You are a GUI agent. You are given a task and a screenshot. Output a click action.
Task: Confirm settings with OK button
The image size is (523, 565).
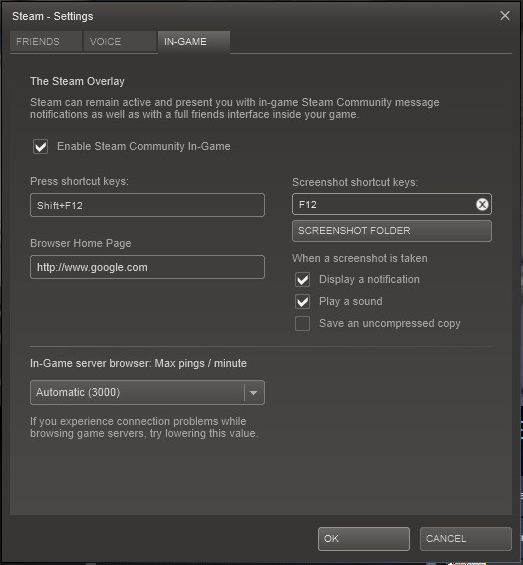point(364,539)
